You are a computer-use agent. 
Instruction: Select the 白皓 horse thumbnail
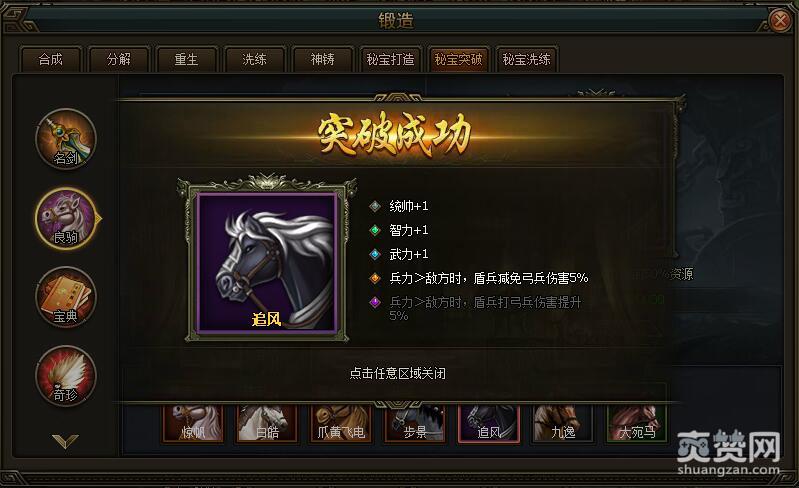267,423
